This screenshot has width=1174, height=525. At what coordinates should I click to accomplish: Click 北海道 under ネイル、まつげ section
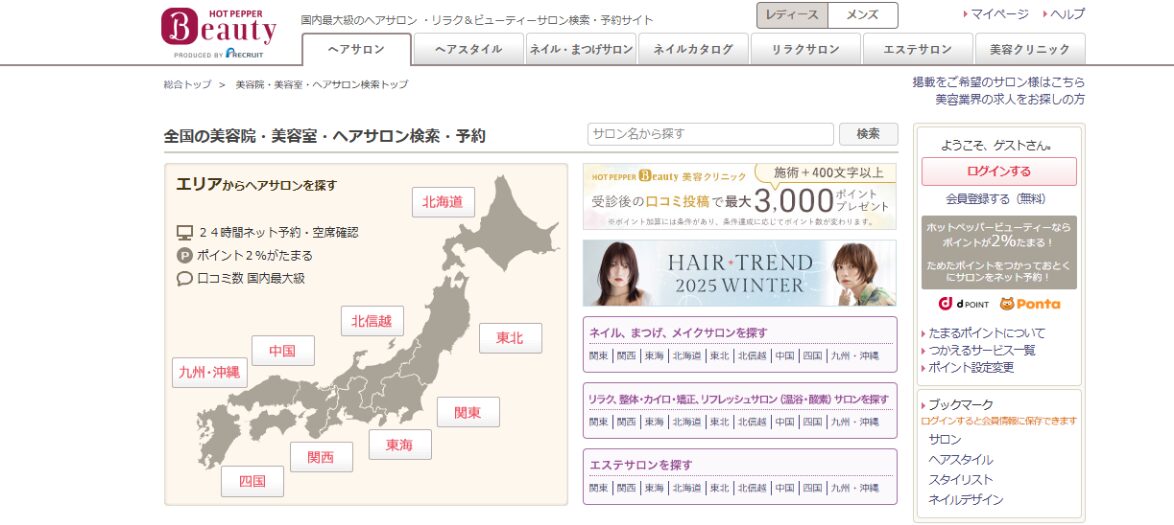[687, 356]
